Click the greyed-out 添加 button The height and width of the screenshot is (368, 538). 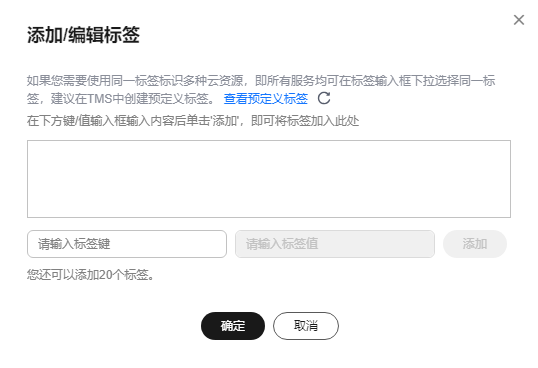475,244
